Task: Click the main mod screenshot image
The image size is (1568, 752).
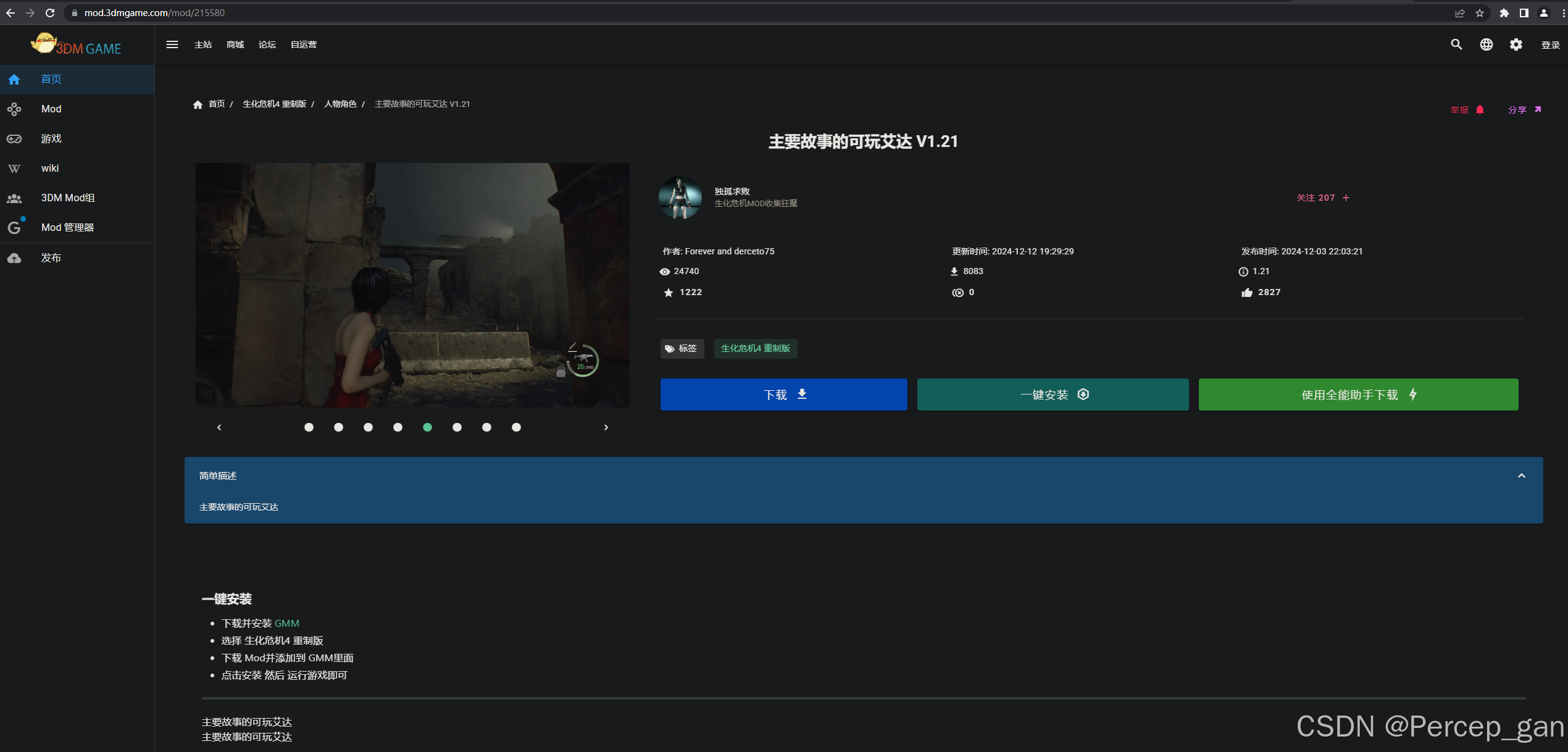Action: click(412, 285)
